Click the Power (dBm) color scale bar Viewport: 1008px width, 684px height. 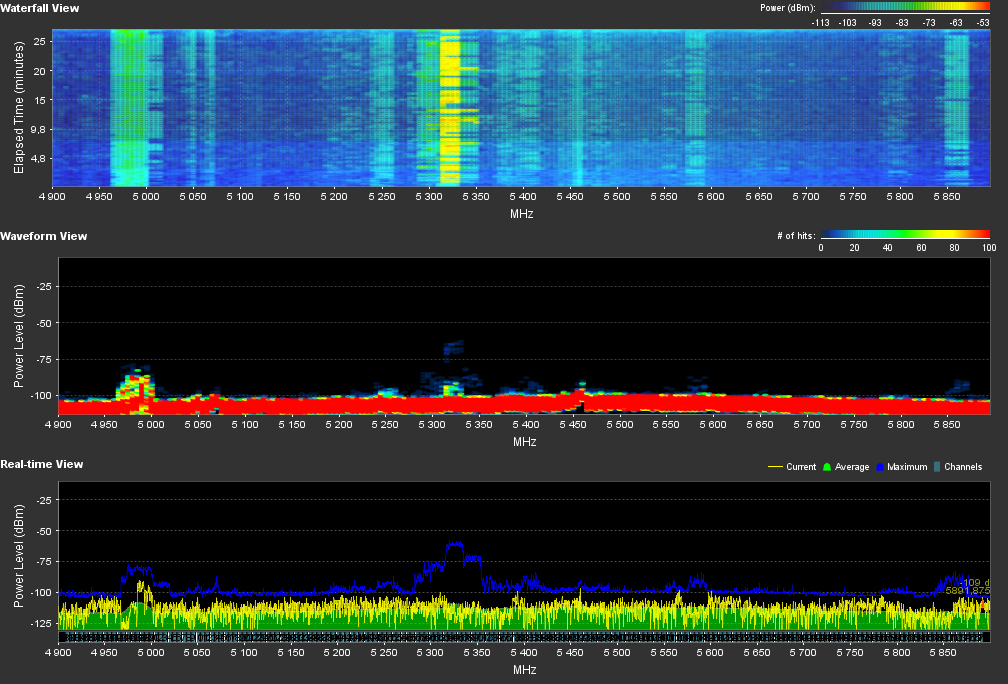pos(905,7)
